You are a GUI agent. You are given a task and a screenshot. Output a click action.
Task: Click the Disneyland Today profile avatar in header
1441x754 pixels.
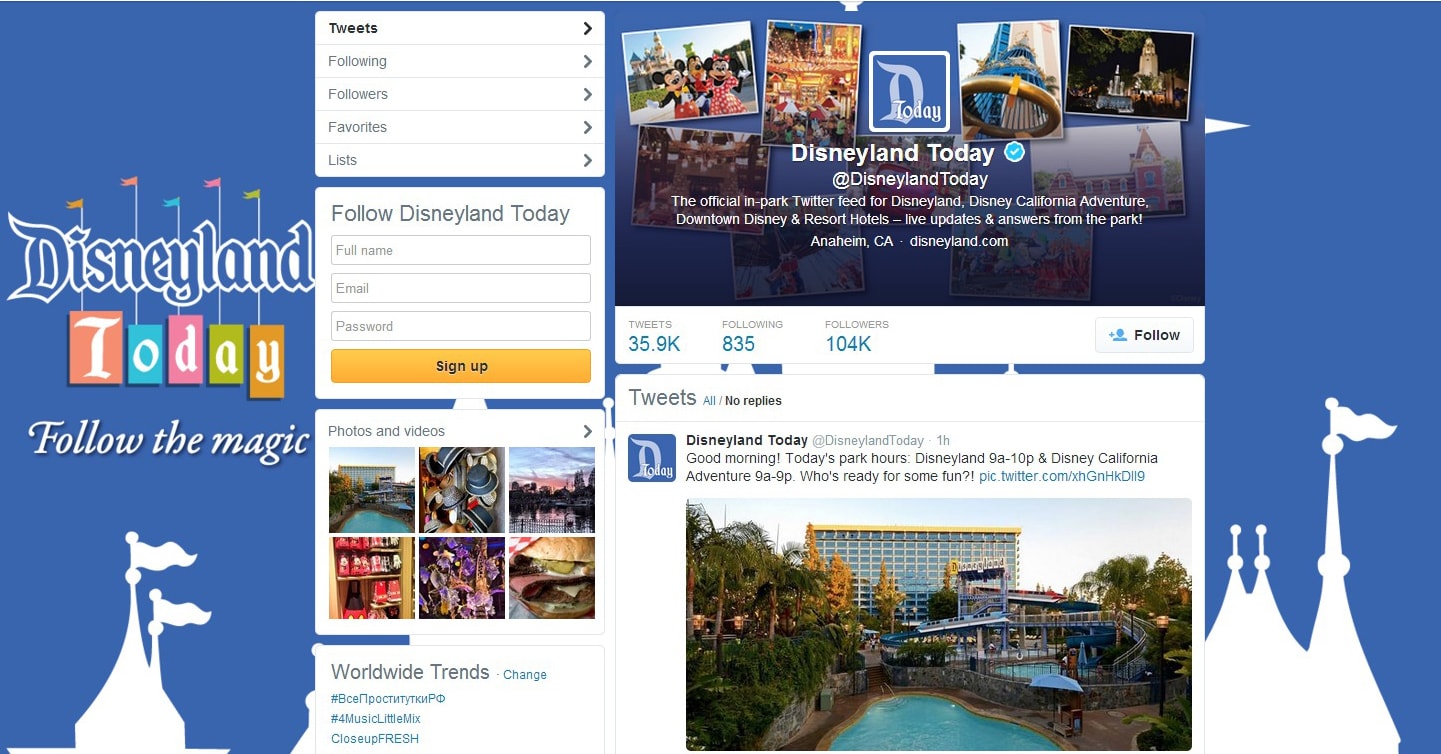click(909, 92)
